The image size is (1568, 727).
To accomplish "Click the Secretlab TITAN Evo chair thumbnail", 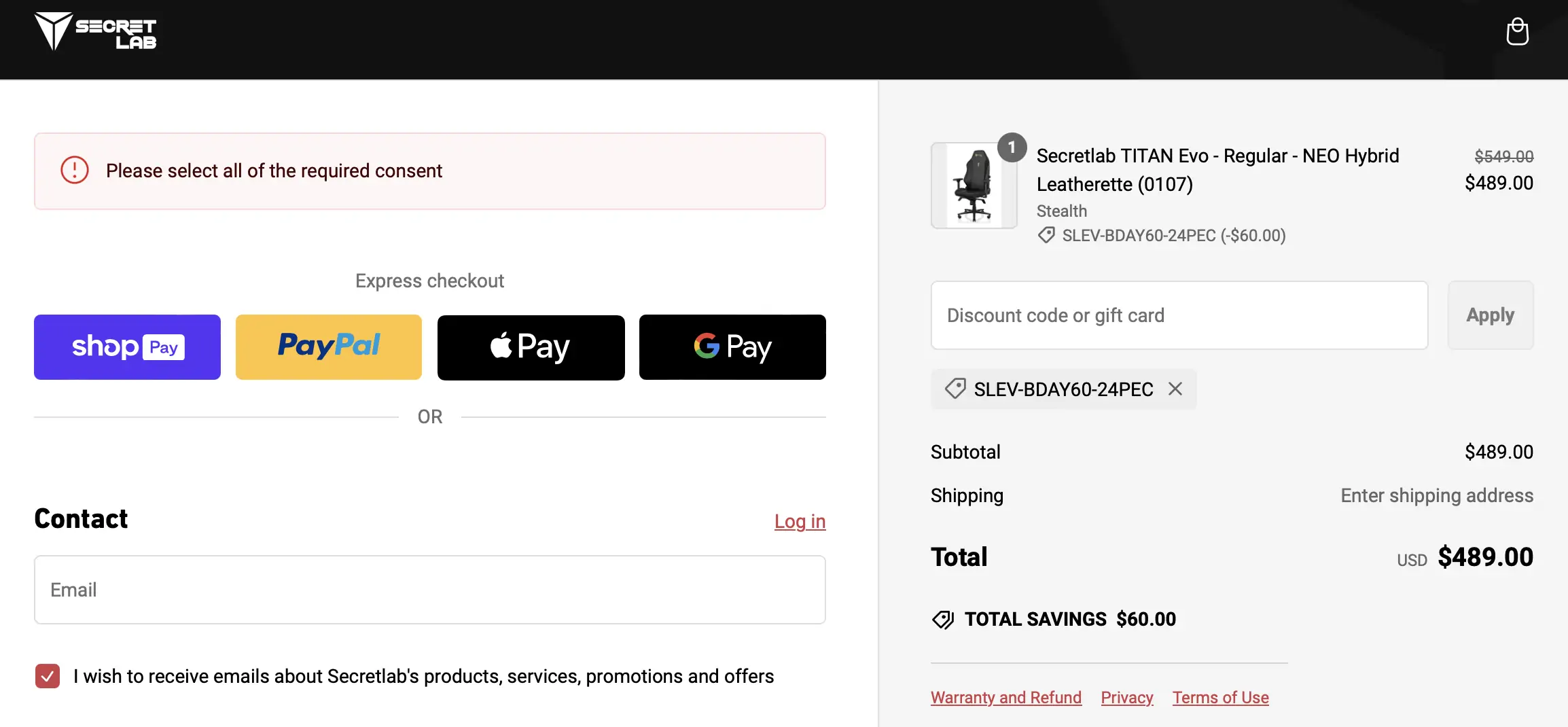I will click(973, 186).
